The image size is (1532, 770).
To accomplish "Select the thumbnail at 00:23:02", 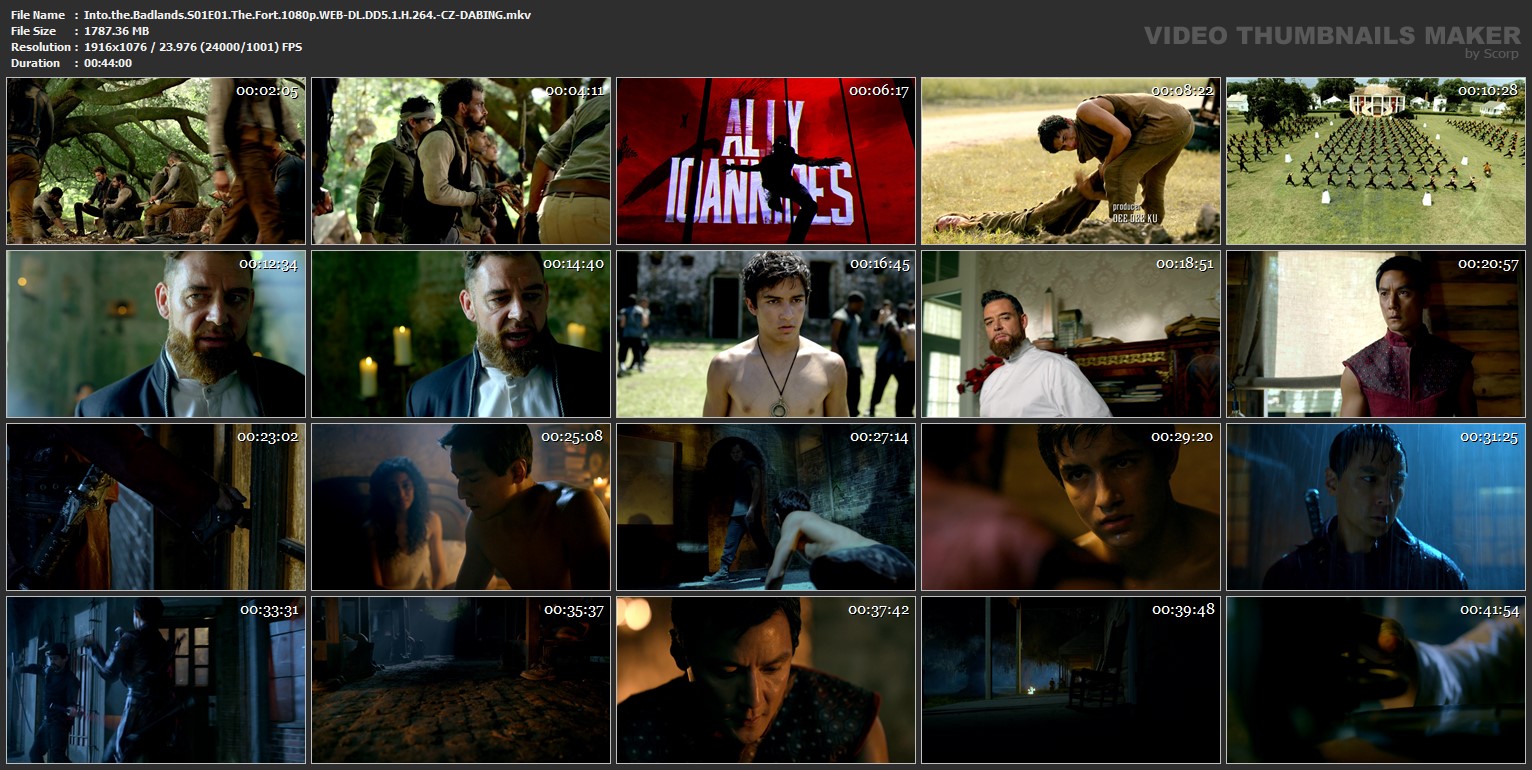I will pyautogui.click(x=156, y=507).
